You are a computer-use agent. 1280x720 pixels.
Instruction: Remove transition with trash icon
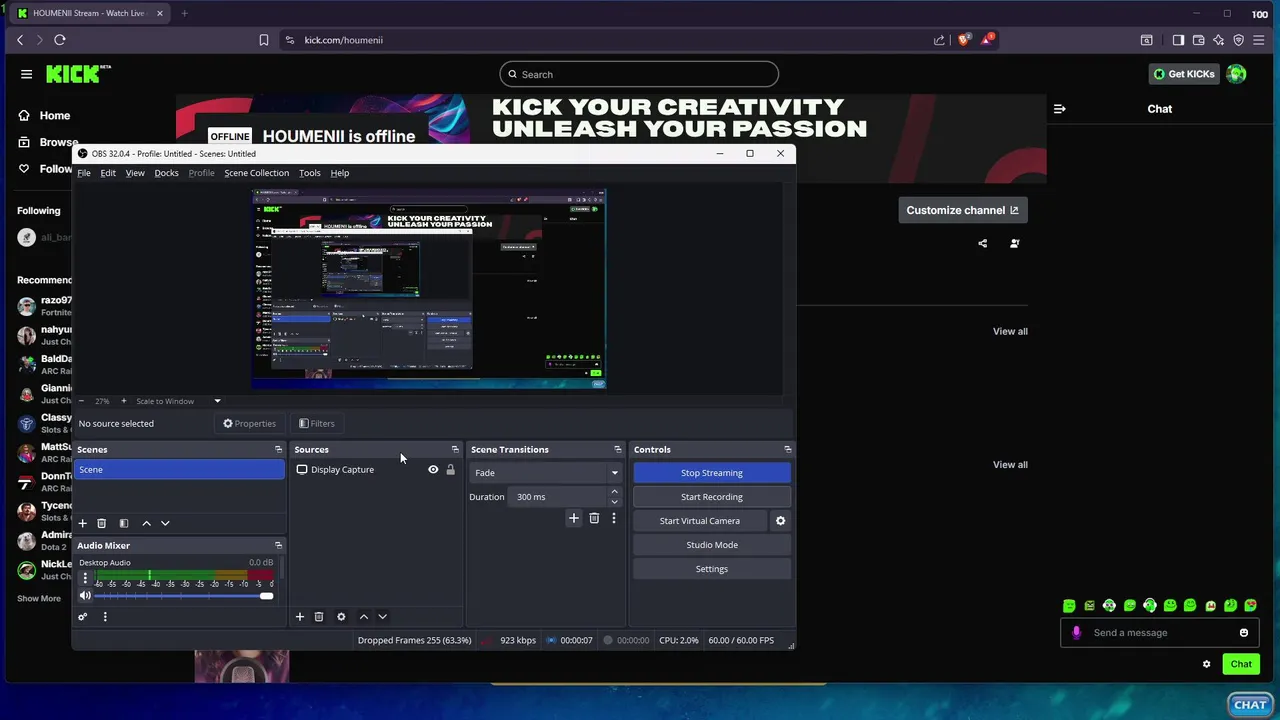(x=594, y=518)
